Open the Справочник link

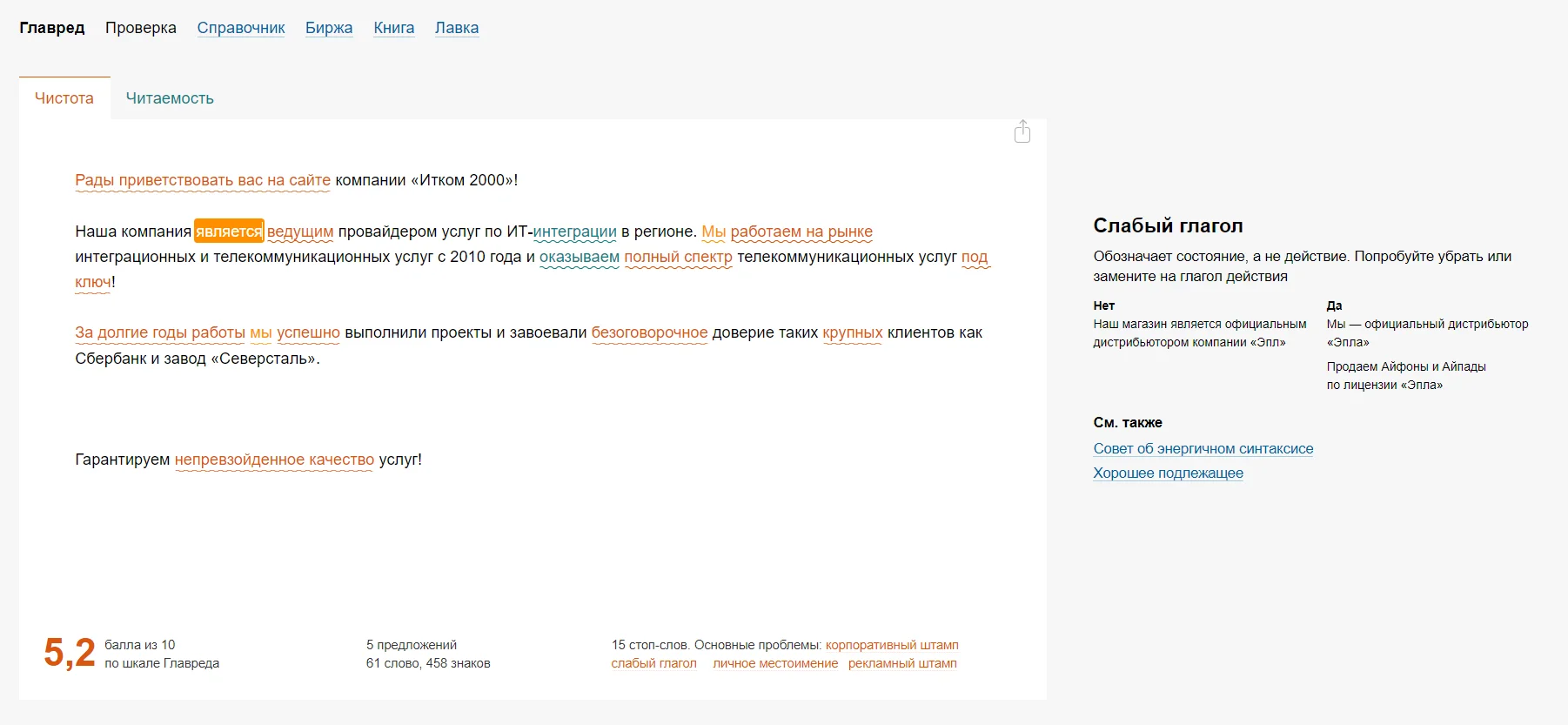pyautogui.click(x=241, y=28)
